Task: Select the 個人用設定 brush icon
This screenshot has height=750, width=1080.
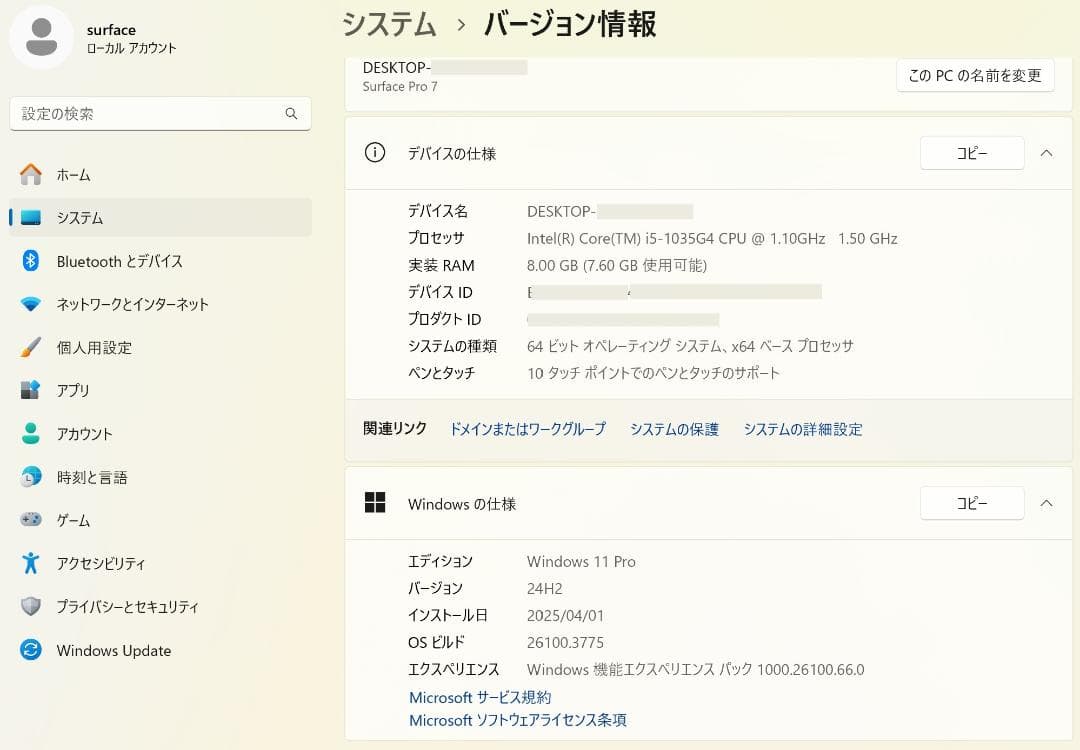Action: click(30, 347)
